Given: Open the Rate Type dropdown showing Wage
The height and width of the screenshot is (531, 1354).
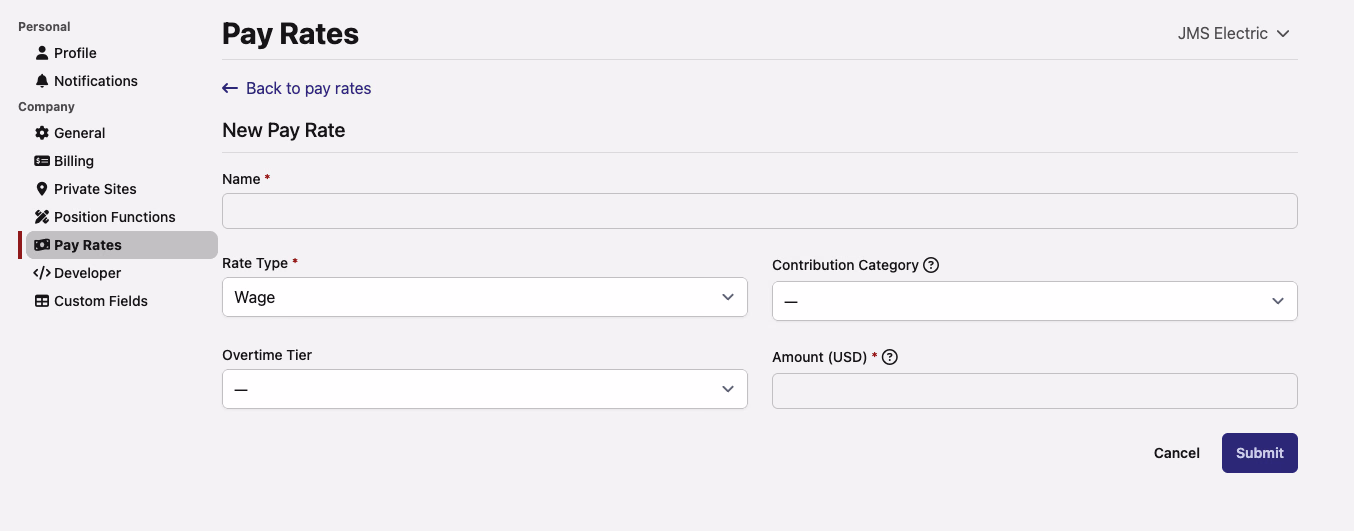Looking at the screenshot, I should tap(484, 297).
